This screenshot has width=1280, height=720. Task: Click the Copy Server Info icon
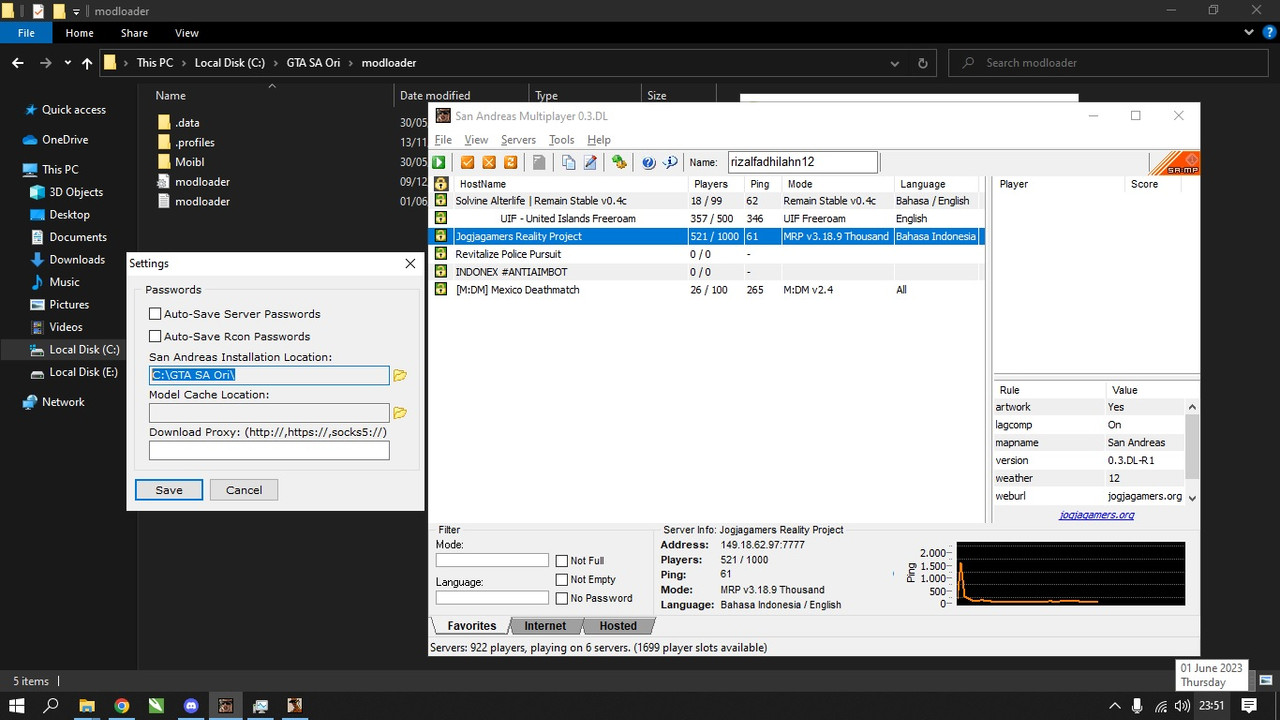point(568,162)
